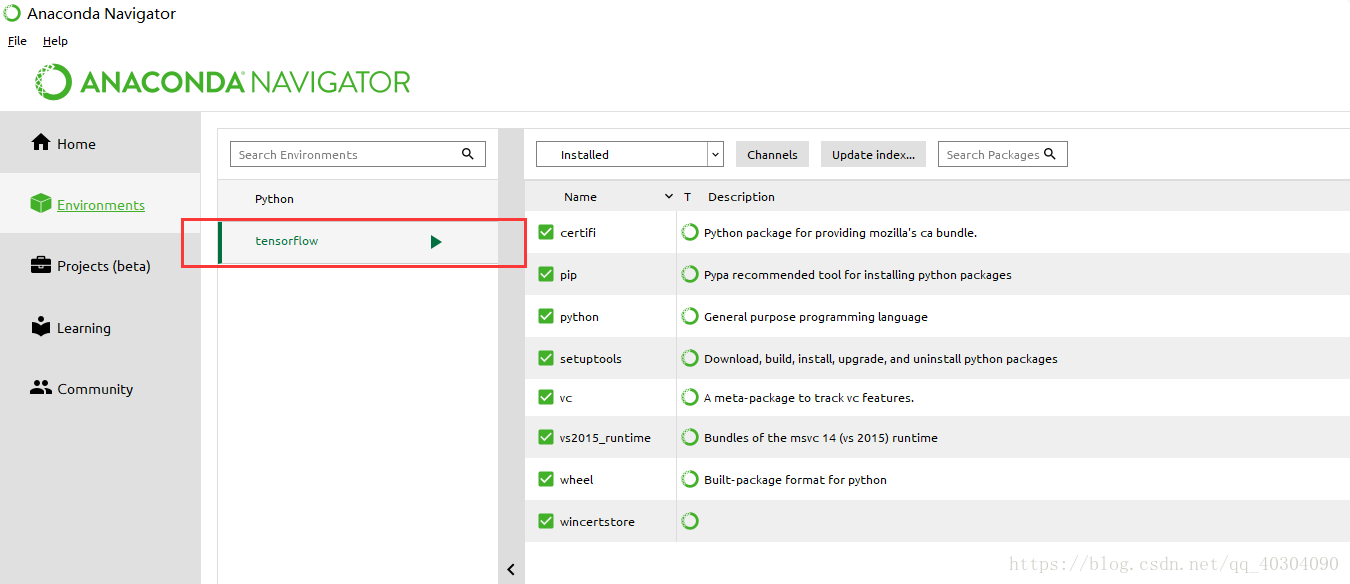Collapse the environments panel with left chevron

point(511,570)
